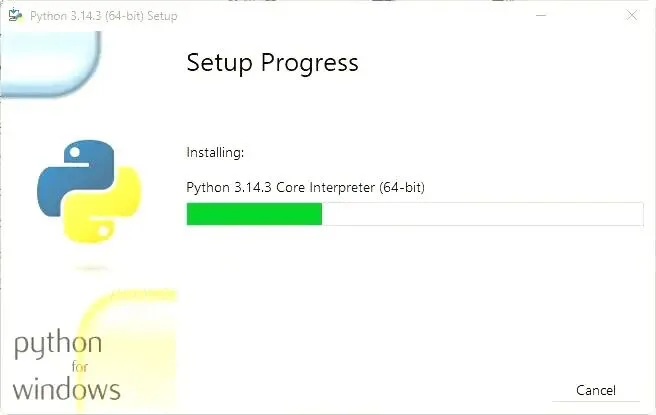Click the Installing: label
Image resolution: width=656 pixels, height=415 pixels.
point(215,153)
